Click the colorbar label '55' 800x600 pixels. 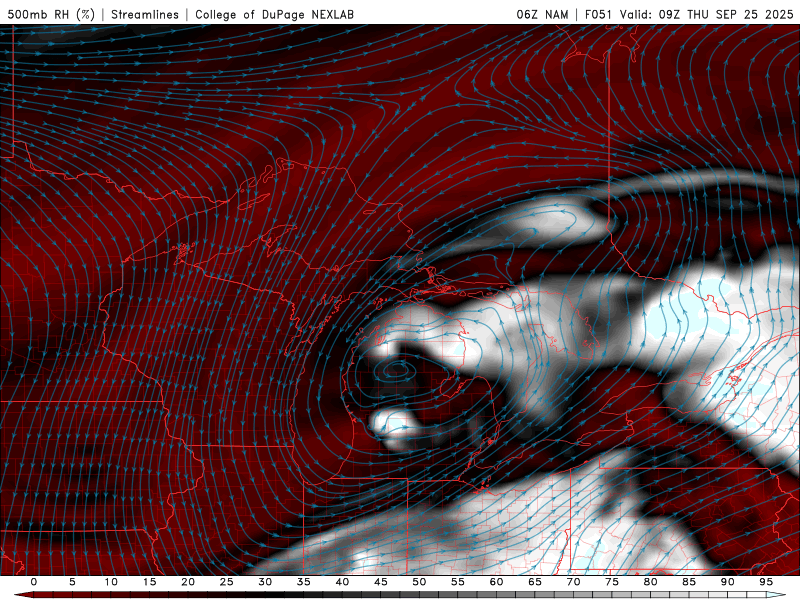(458, 582)
